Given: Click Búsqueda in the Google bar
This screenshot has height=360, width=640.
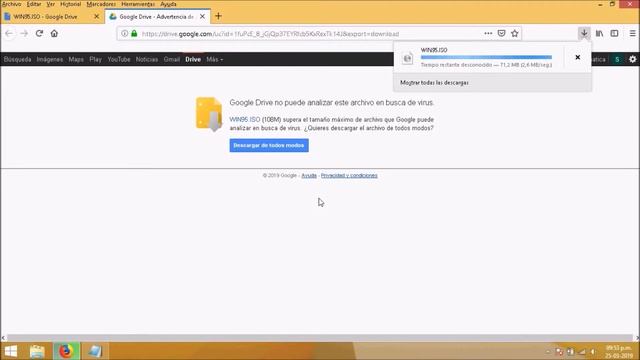Looking at the screenshot, I should point(18,59).
